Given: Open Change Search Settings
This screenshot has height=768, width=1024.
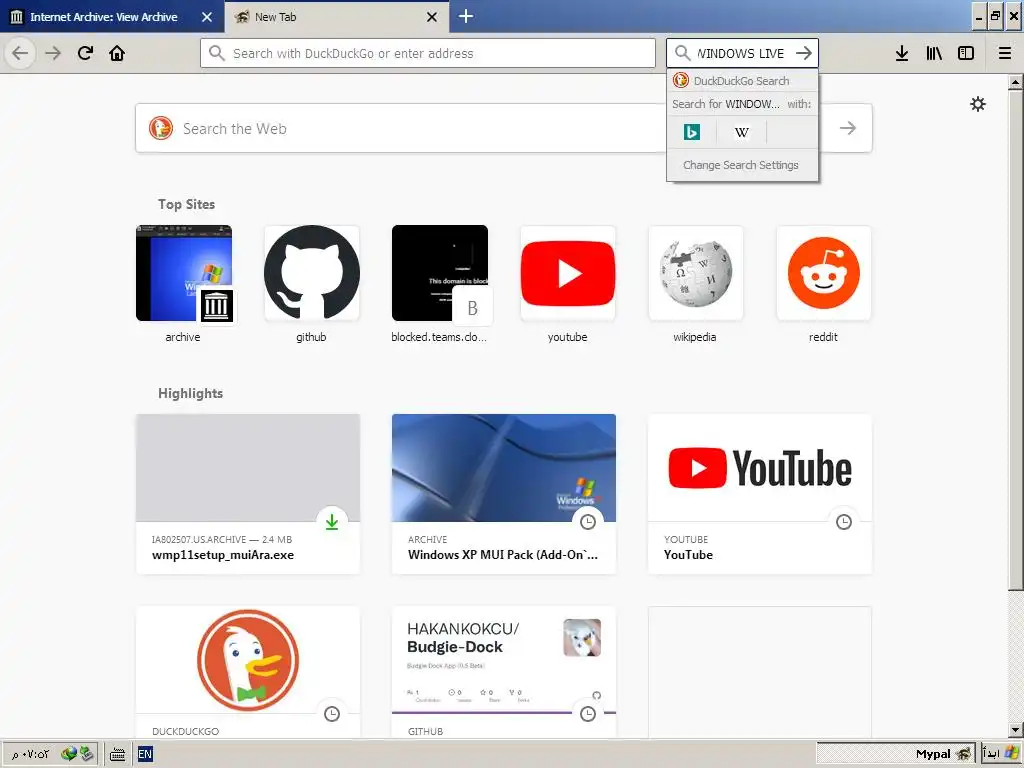Looking at the screenshot, I should [741, 165].
